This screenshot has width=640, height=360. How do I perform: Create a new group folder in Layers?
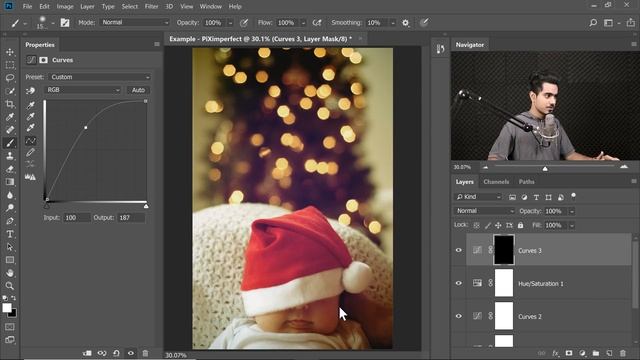(596, 353)
